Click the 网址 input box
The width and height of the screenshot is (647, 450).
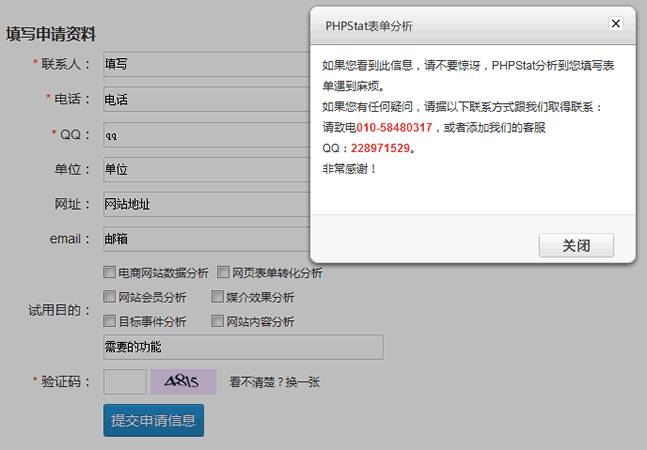(207, 204)
